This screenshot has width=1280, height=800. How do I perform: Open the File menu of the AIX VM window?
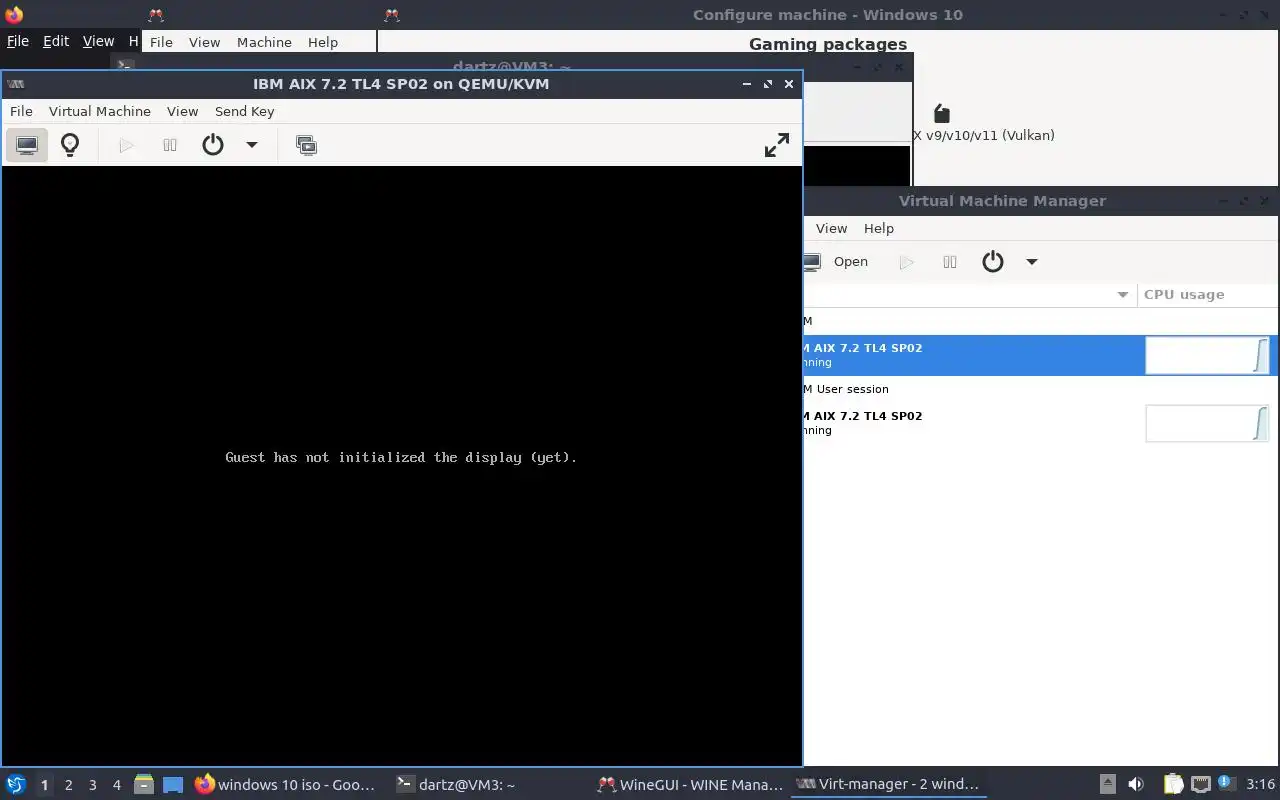coord(21,111)
